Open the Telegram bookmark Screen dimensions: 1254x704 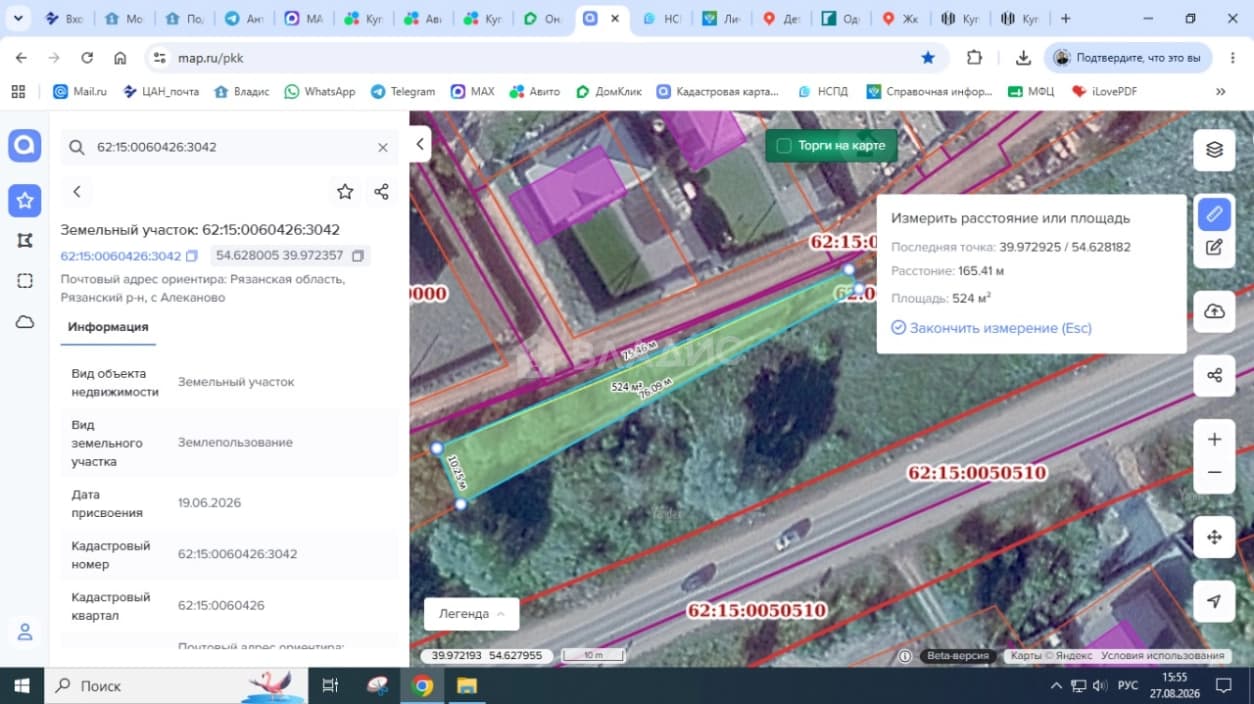click(x=403, y=91)
